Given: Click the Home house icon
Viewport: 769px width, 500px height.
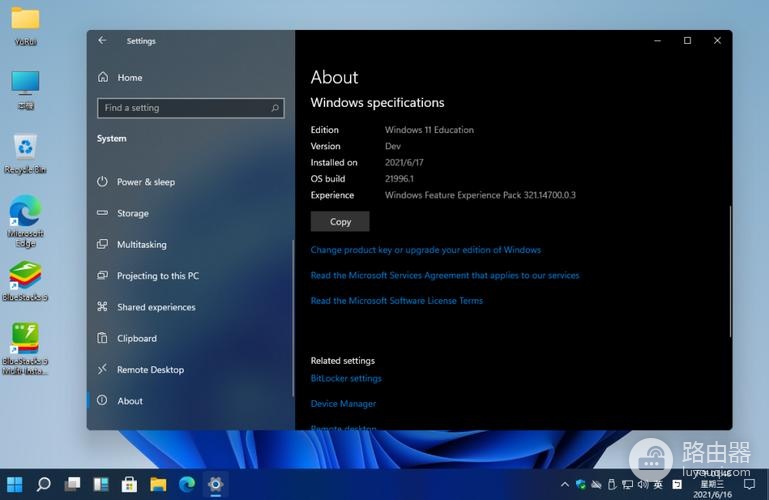Looking at the screenshot, I should [103, 77].
